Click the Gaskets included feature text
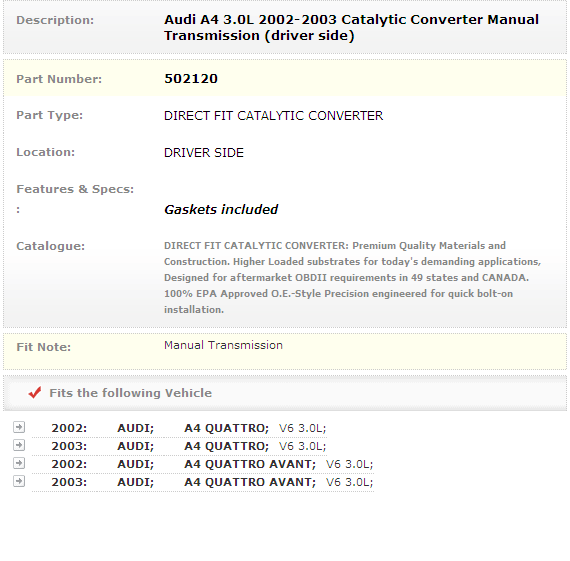This screenshot has width=570, height=561. tap(221, 209)
